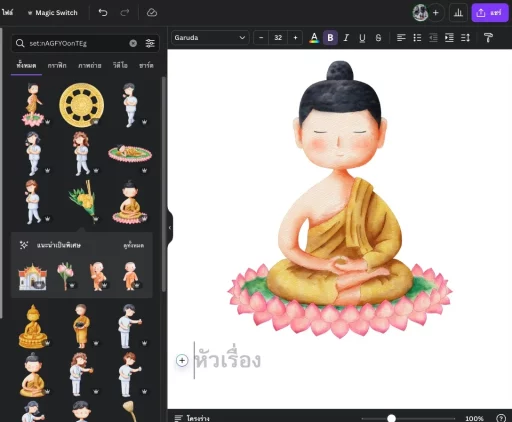
Task: Select the pink lotus bud recommended graphic
Action: pyautogui.click(x=65, y=276)
